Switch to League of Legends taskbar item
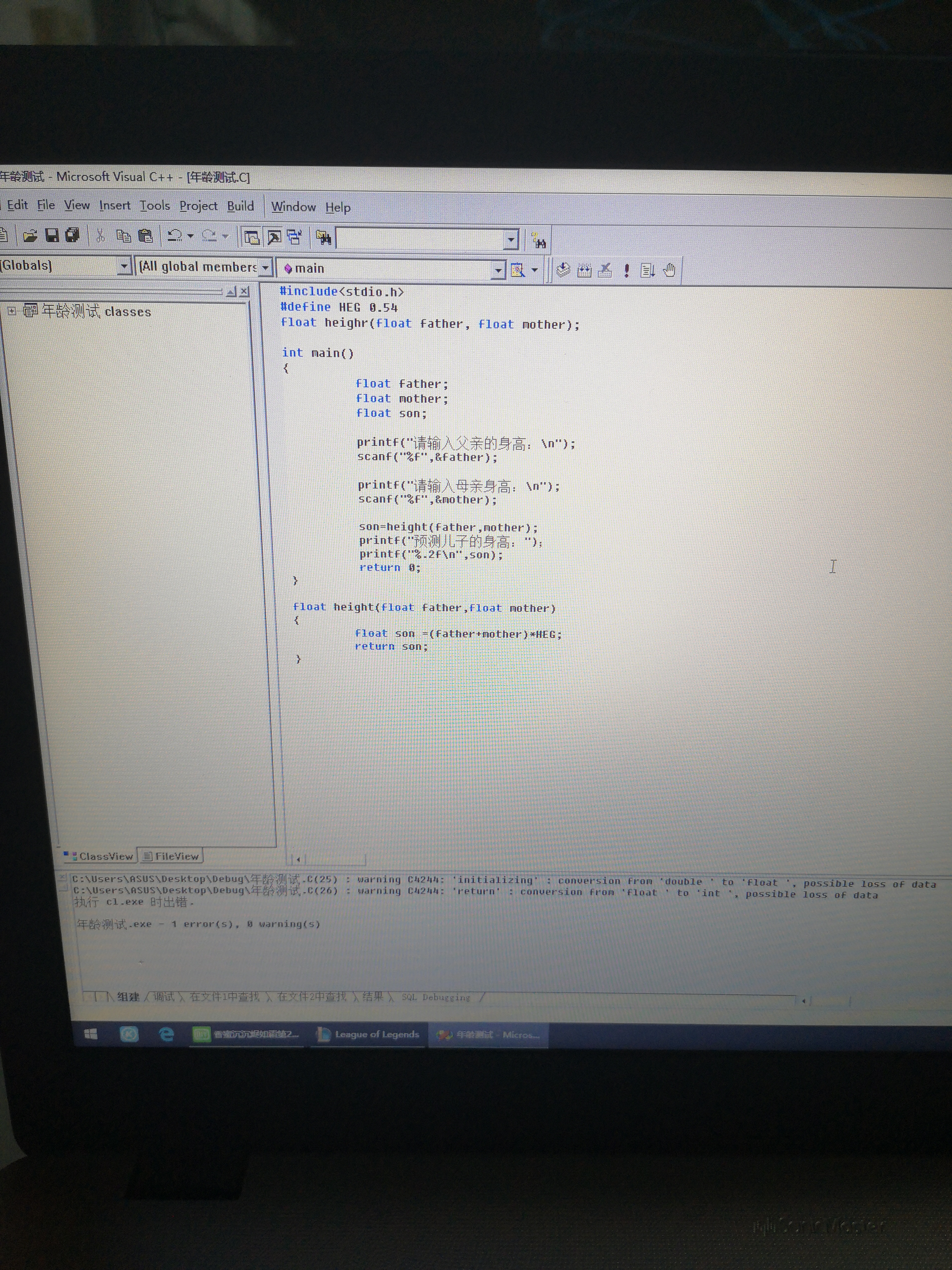Image resolution: width=952 pixels, height=1270 pixels. [368, 1035]
